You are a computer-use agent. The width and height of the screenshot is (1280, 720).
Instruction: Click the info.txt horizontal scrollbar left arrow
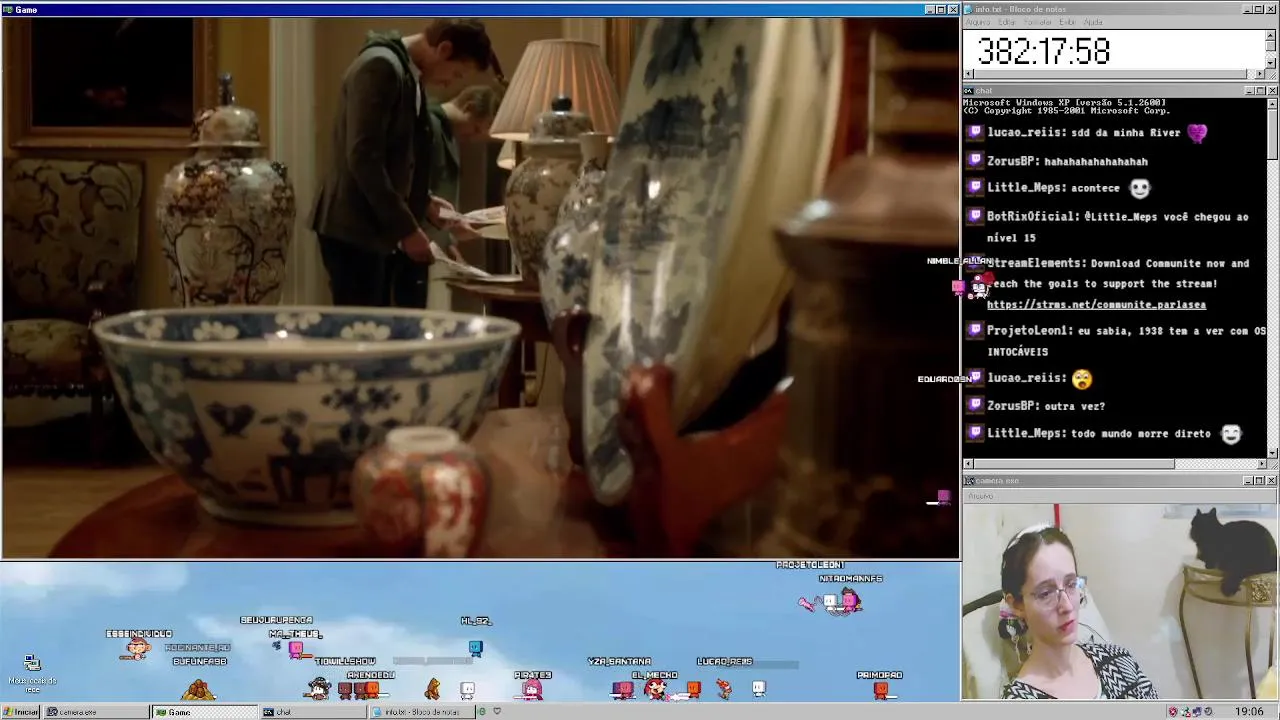(x=968, y=74)
